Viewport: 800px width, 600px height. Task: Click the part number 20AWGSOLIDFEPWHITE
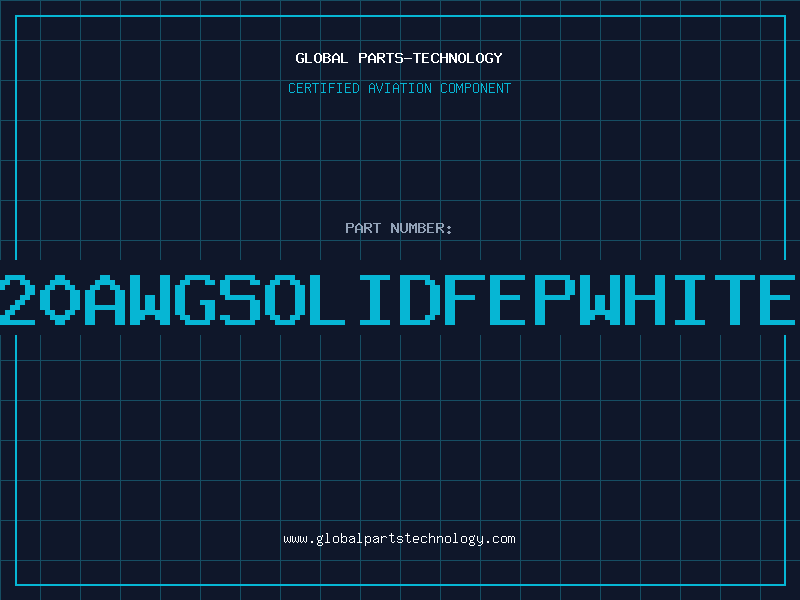pyautogui.click(x=398, y=299)
